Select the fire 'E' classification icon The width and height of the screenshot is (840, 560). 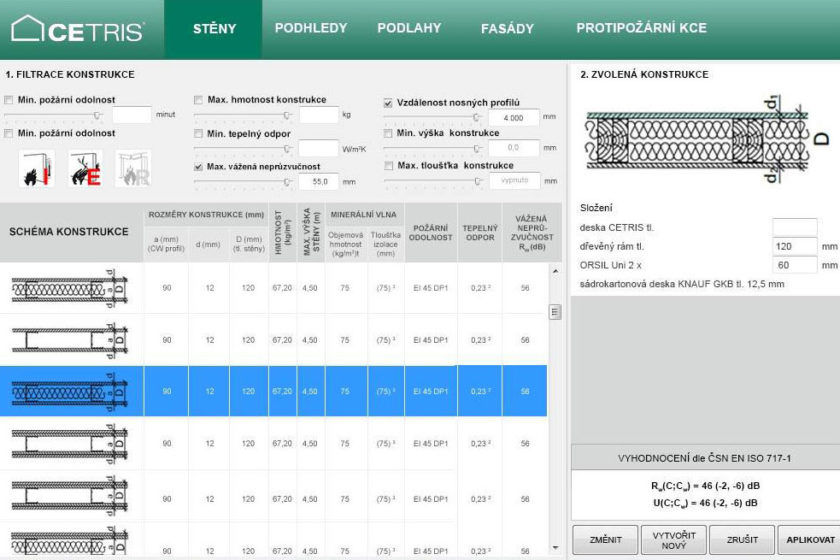[x=84, y=169]
